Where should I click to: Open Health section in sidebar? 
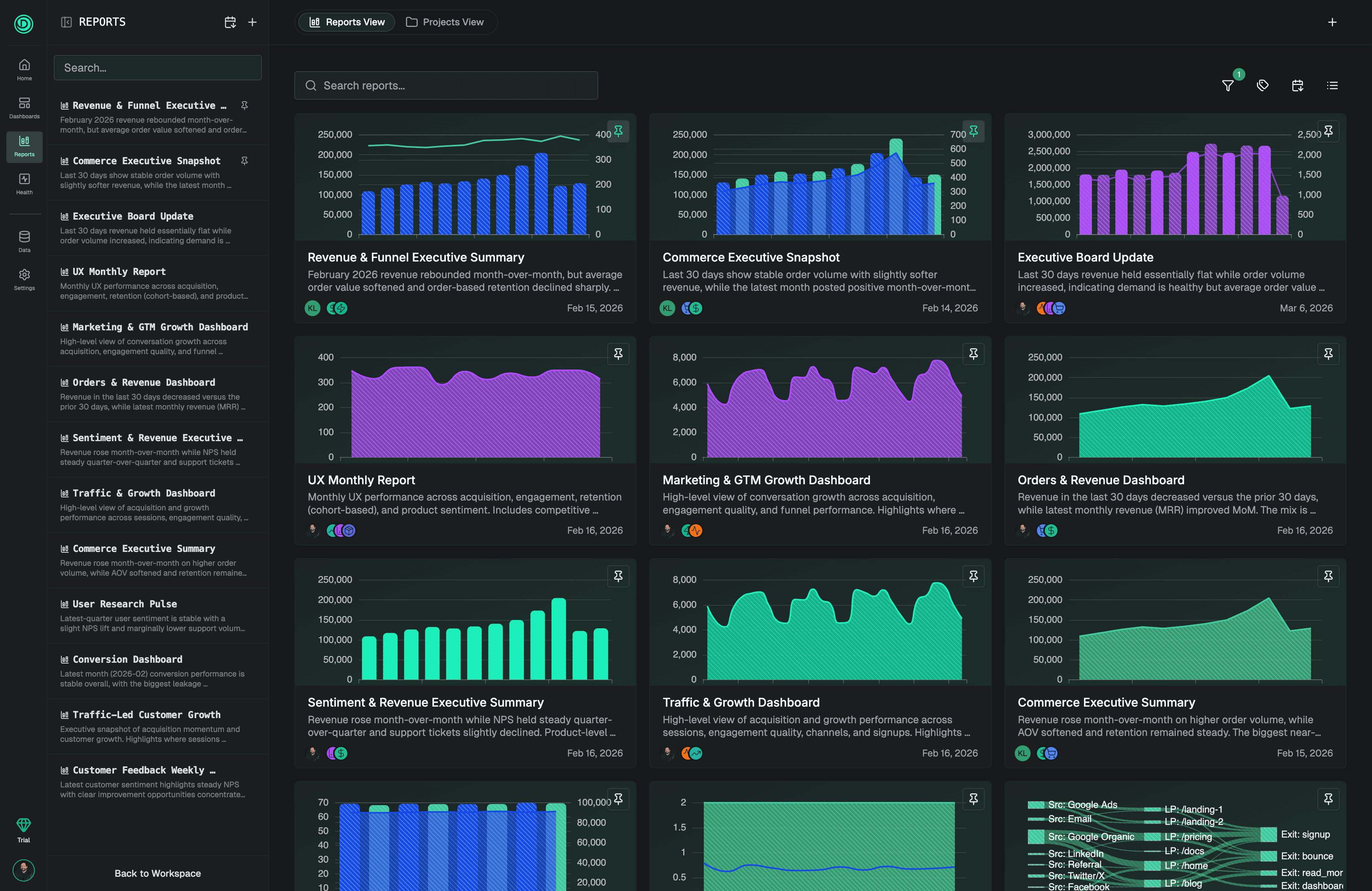pyautogui.click(x=24, y=184)
